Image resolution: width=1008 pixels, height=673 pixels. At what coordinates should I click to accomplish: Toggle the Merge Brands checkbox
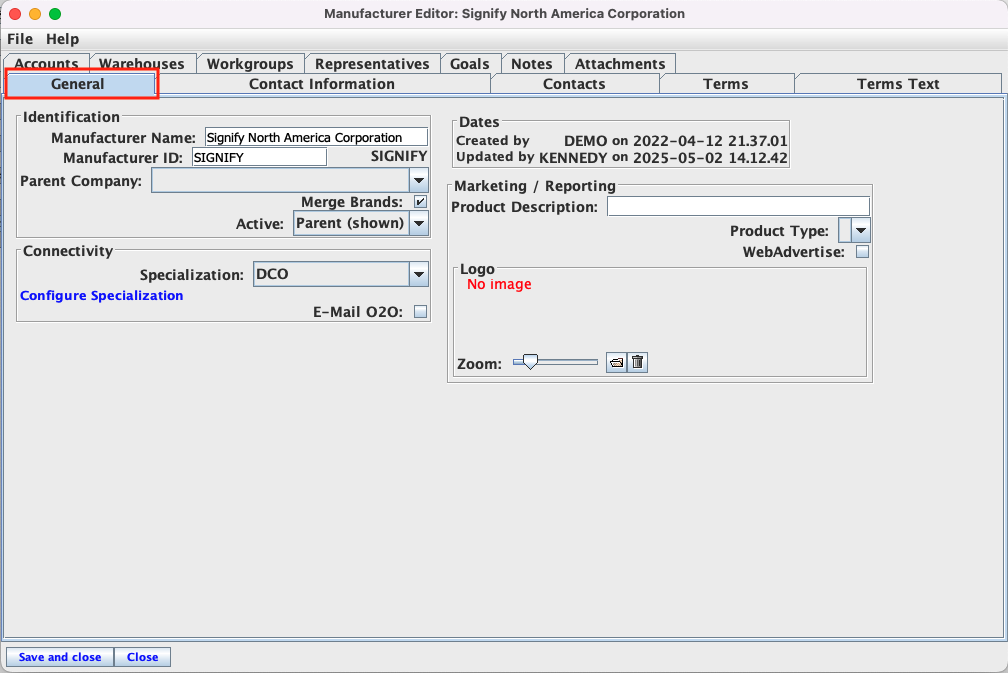coord(420,202)
